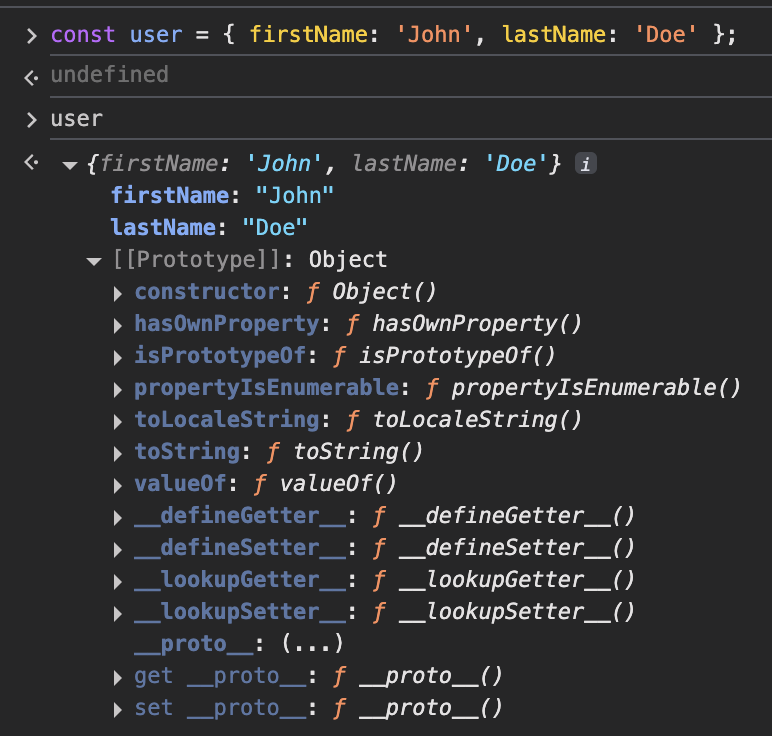Expand the toLocaleString entry

(117, 421)
